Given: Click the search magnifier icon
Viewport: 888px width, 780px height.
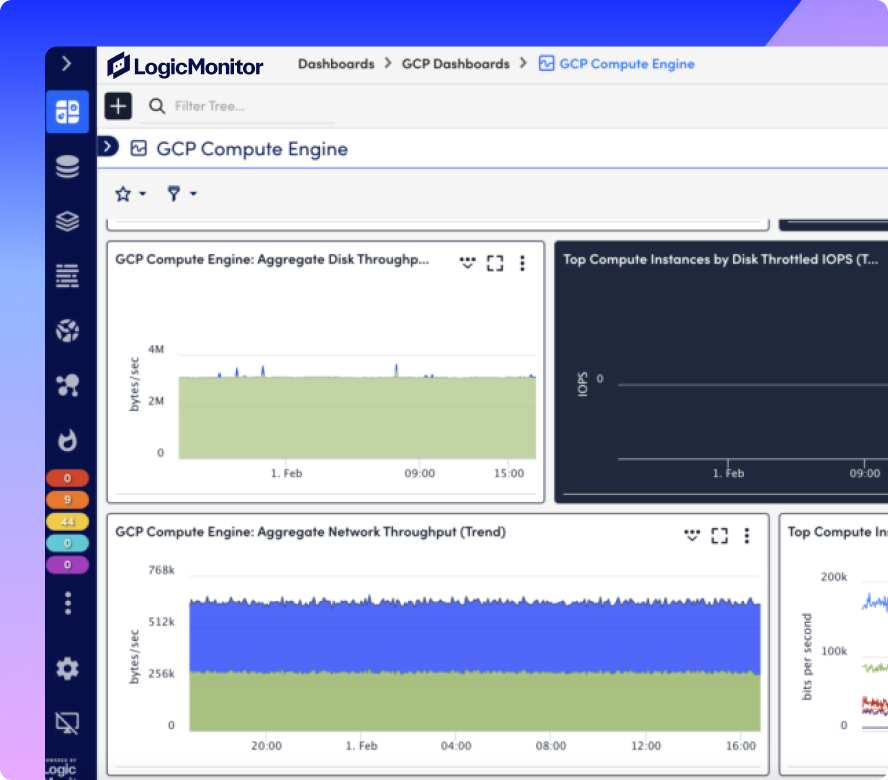Looking at the screenshot, I should click(x=157, y=106).
